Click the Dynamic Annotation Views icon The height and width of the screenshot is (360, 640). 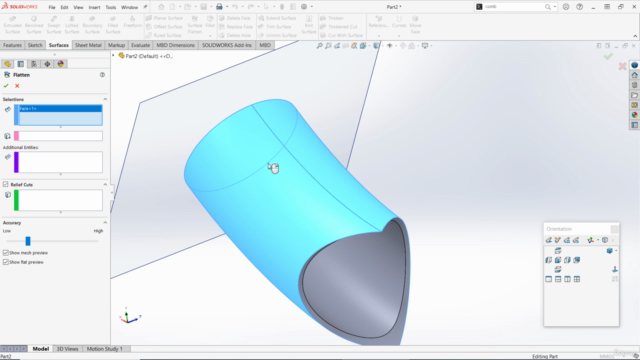click(x=354, y=46)
